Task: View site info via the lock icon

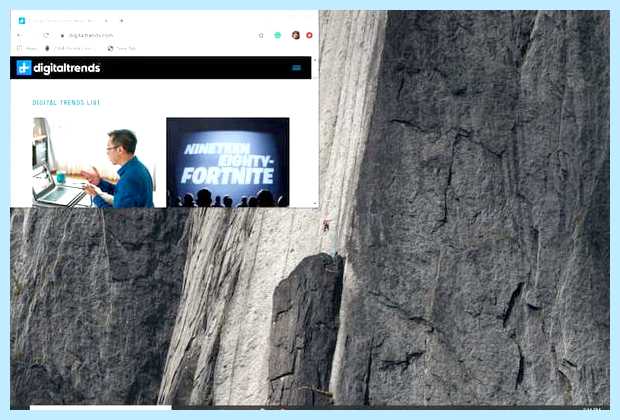Action: (x=62, y=36)
